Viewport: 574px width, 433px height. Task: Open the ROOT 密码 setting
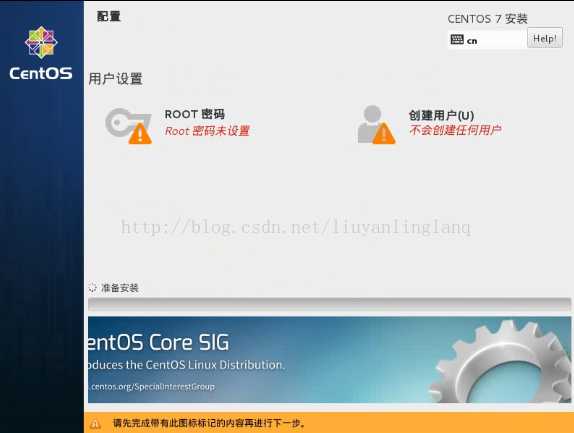194,114
